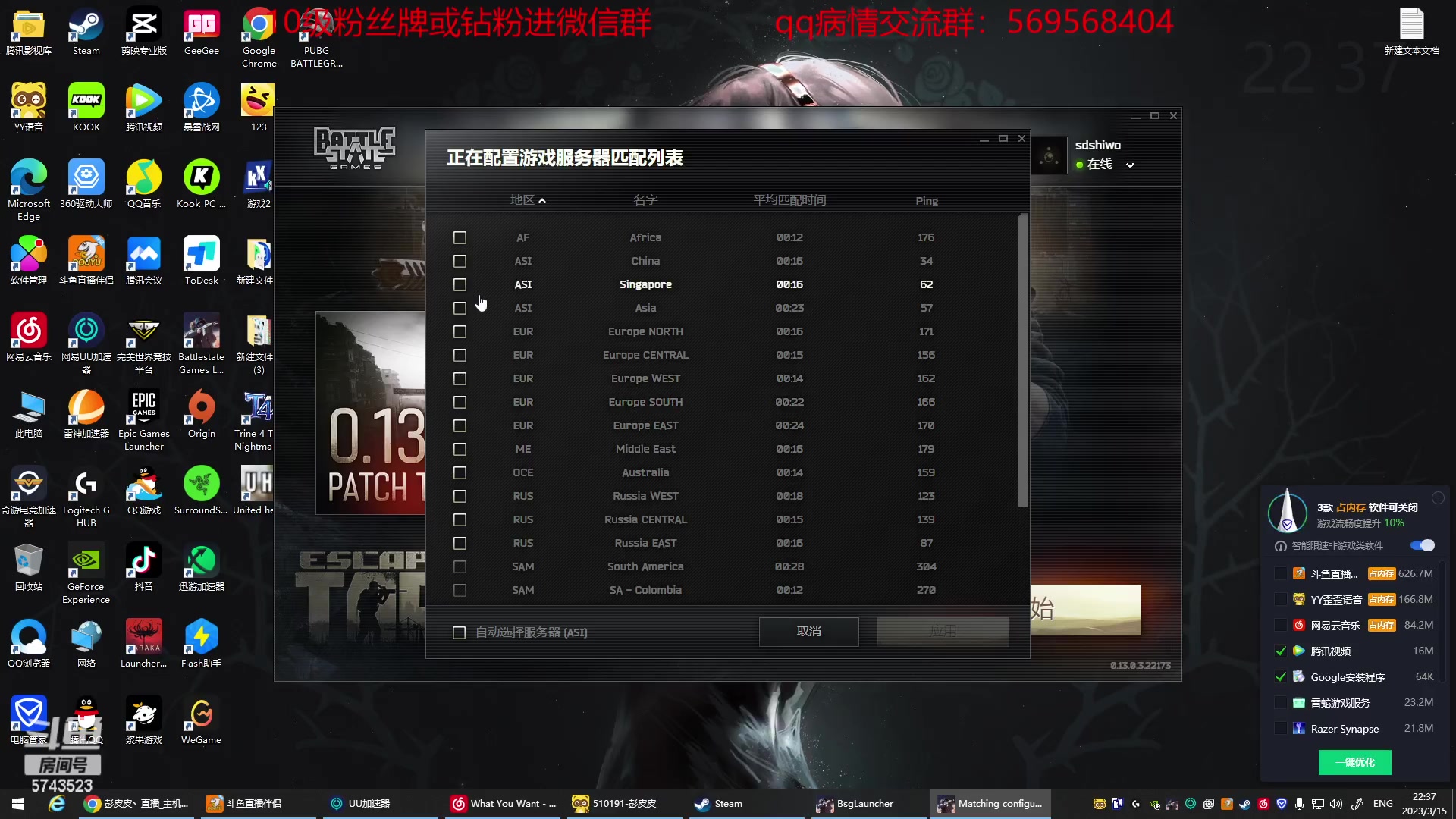1456x819 pixels.
Task: Open 腾讯视频 desktop shortcut
Action: [x=143, y=108]
